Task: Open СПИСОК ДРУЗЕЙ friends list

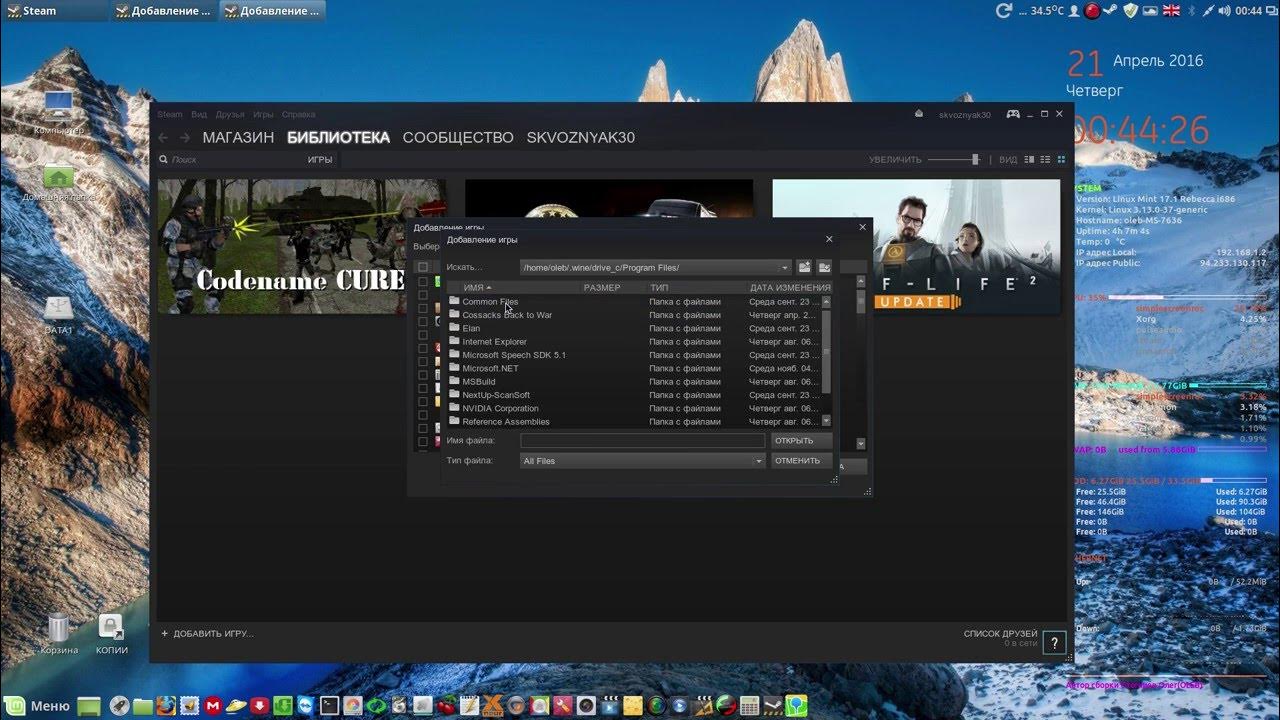Action: 1000,634
